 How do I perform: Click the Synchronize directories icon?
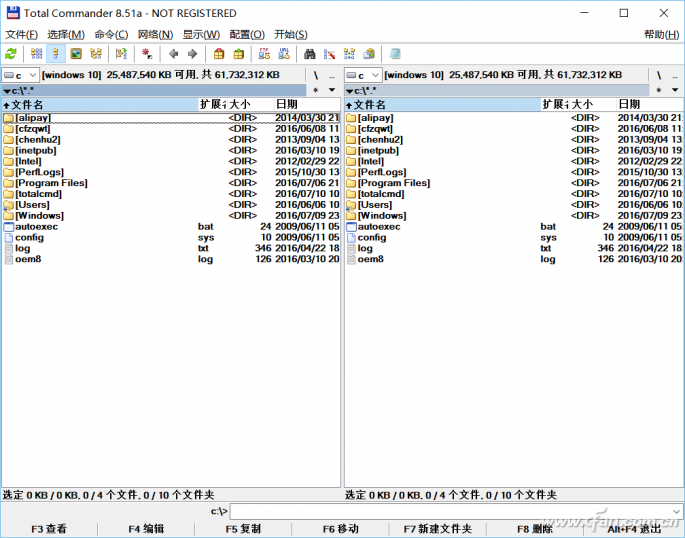[349, 54]
